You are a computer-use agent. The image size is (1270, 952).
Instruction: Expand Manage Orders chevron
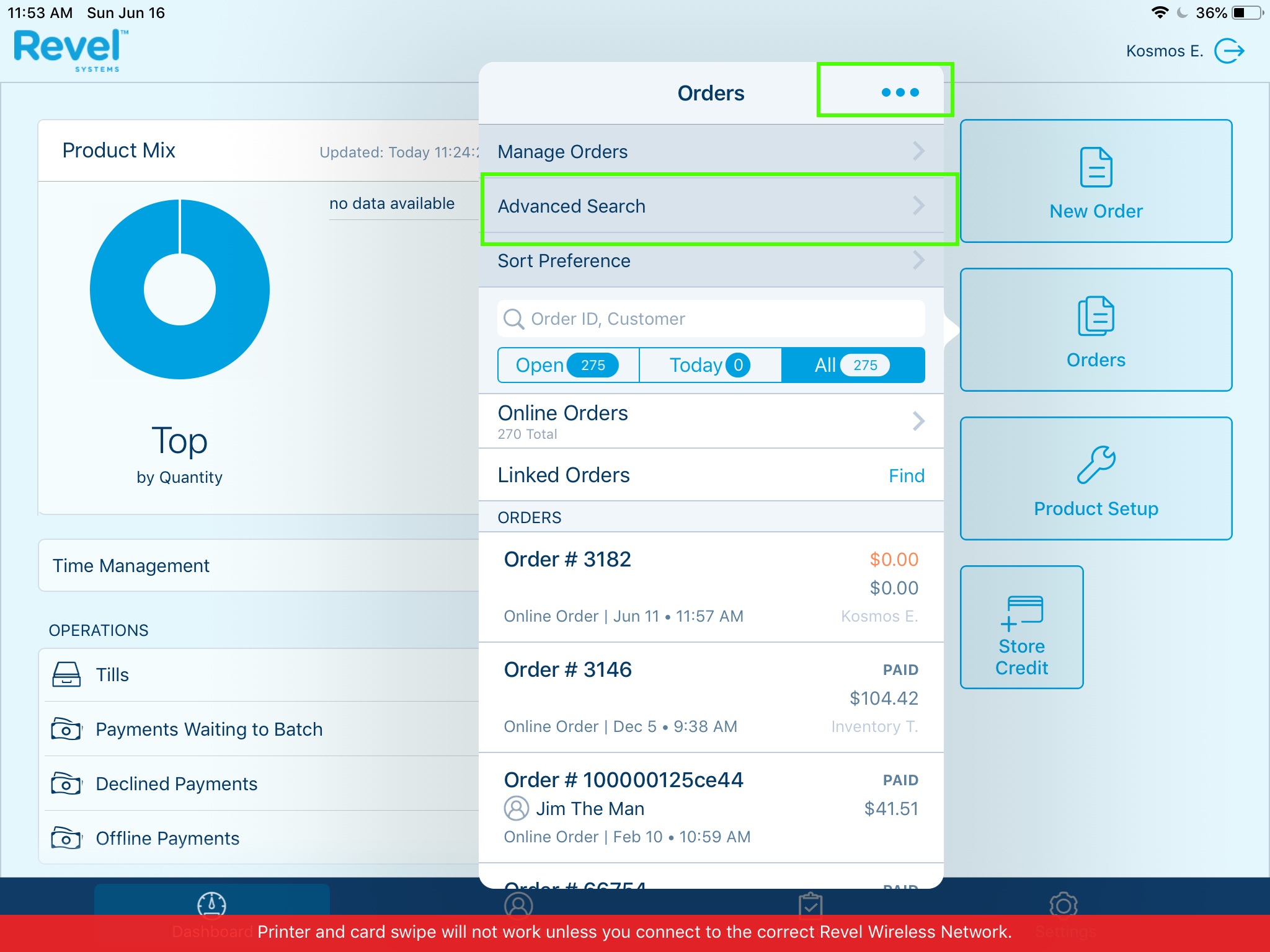pos(918,151)
